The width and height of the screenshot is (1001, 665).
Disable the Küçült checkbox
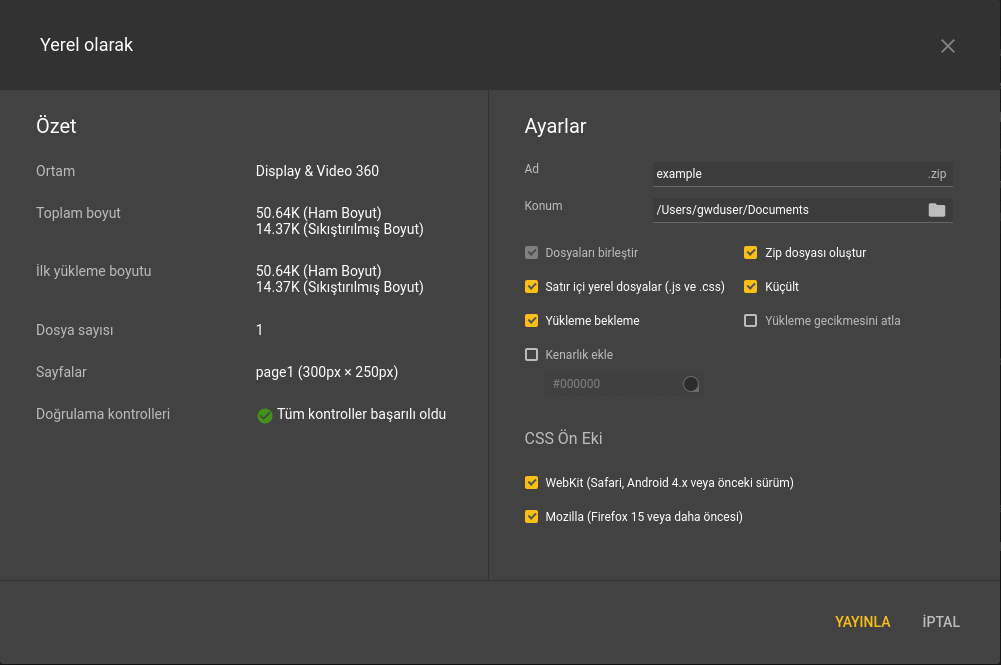(751, 287)
